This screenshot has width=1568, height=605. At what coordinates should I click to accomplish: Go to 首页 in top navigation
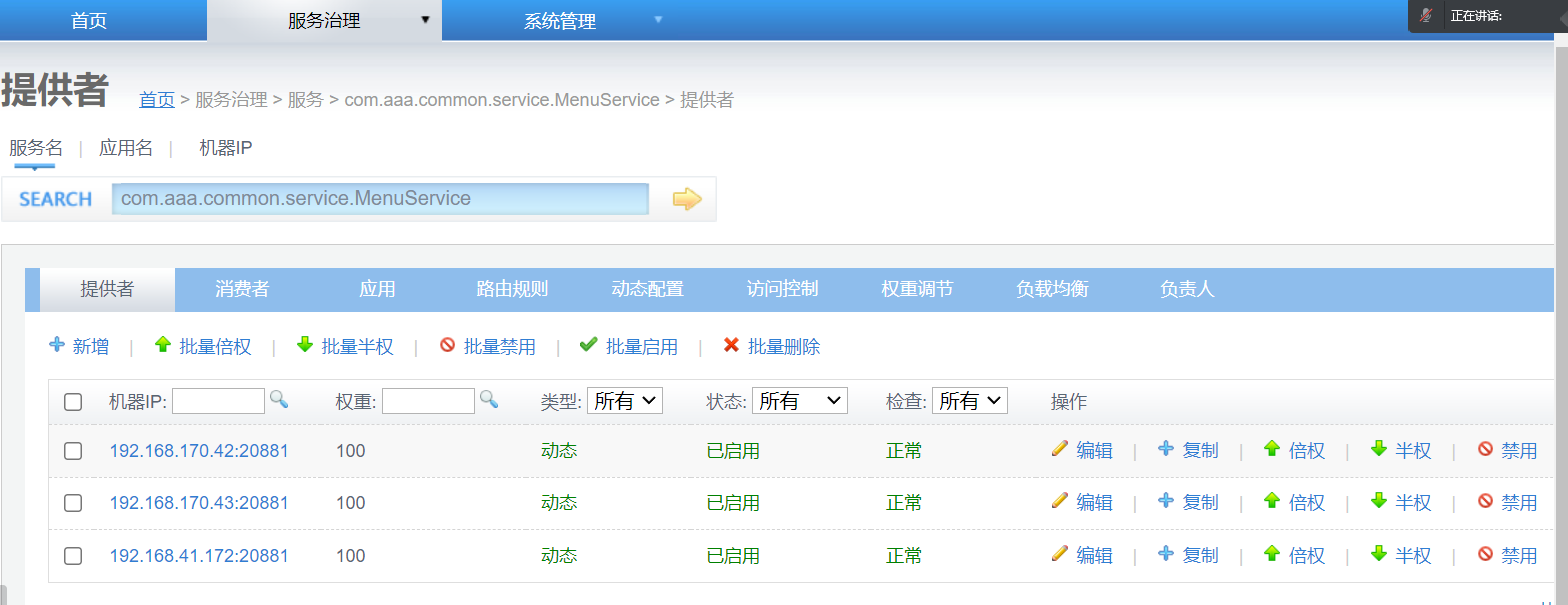pyautogui.click(x=89, y=20)
